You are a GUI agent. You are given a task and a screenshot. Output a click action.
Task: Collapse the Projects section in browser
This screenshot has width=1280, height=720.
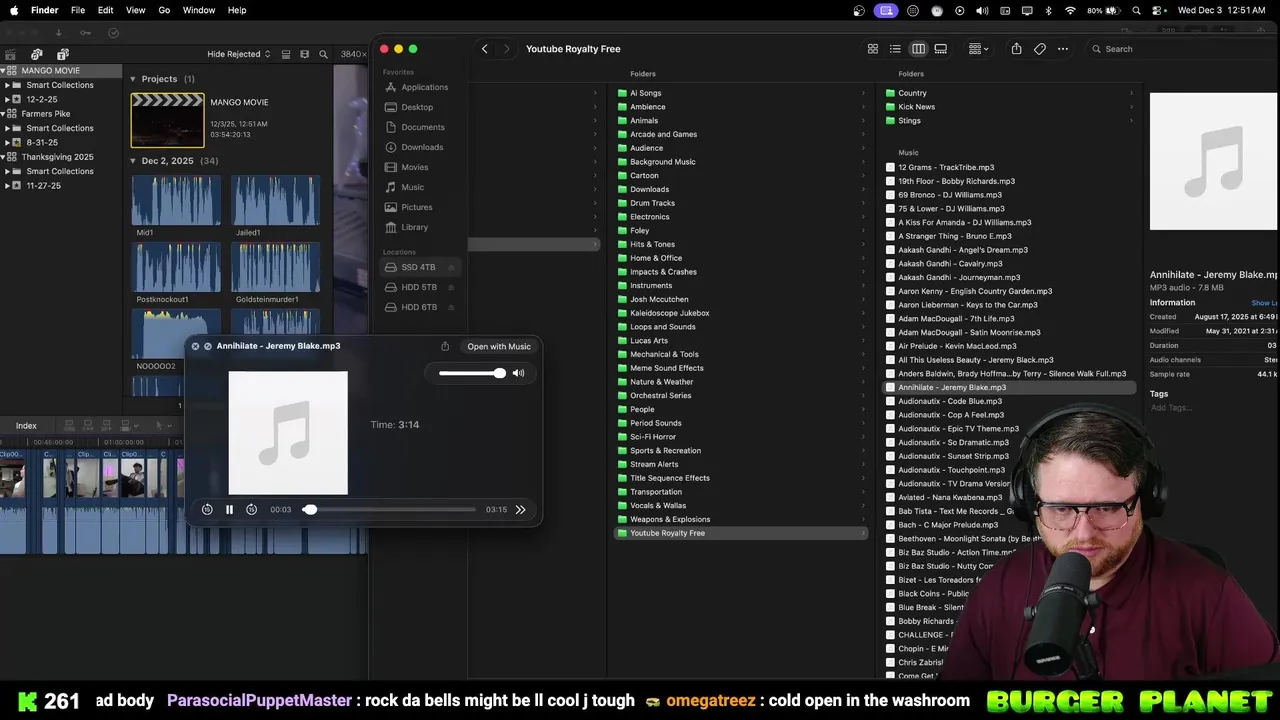[x=133, y=79]
